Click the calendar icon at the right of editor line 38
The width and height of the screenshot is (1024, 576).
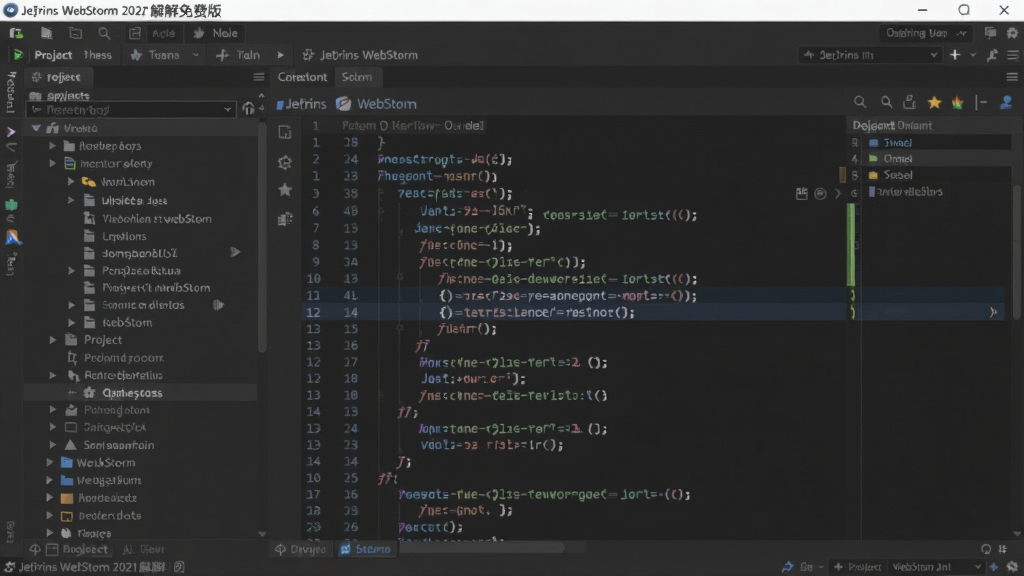pyautogui.click(x=801, y=193)
